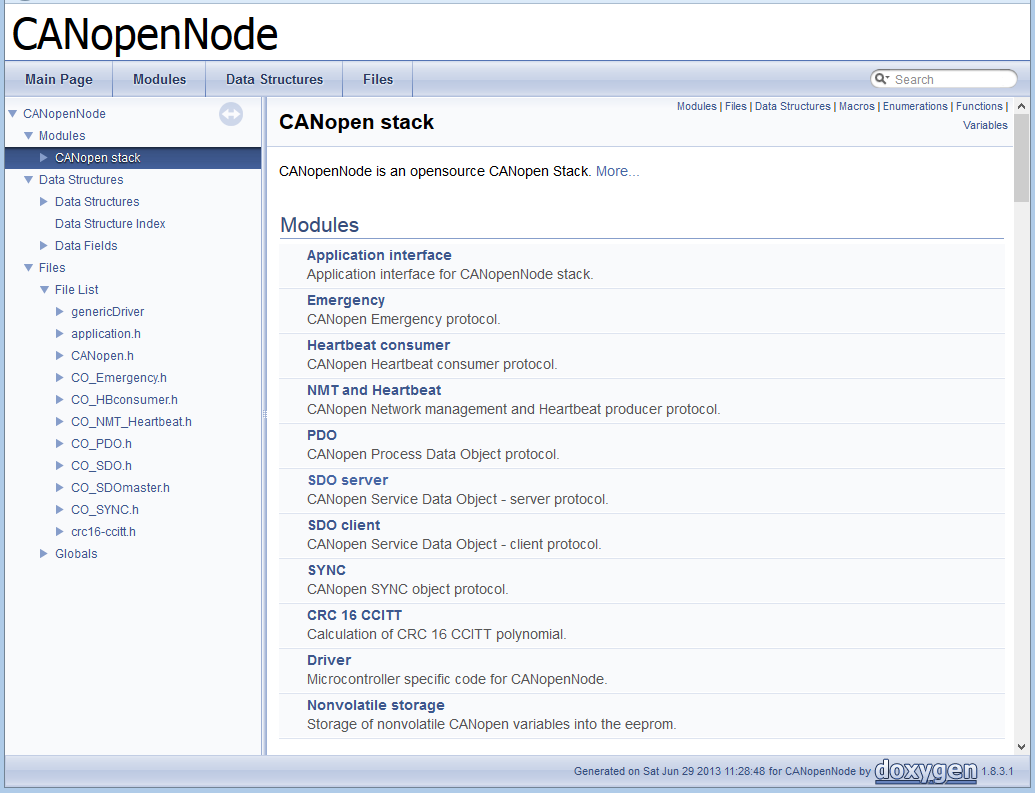The image size is (1035, 793).
Task: Follow the More... link
Action: click(617, 171)
